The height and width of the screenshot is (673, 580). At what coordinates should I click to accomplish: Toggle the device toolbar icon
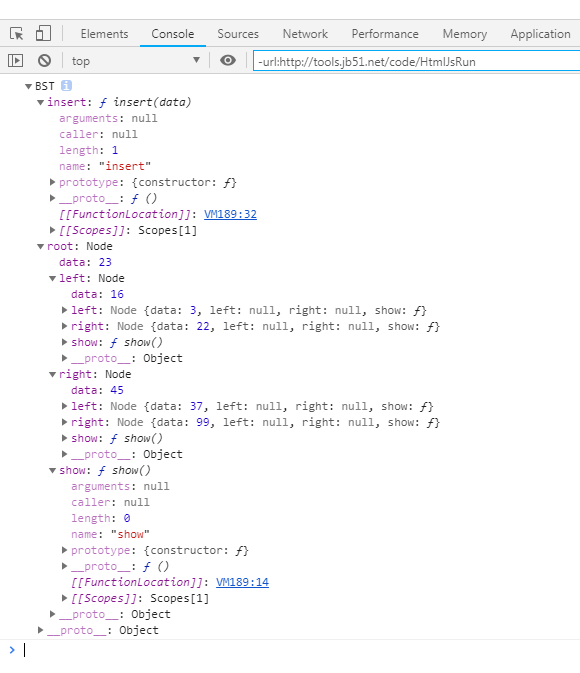[x=43, y=33]
